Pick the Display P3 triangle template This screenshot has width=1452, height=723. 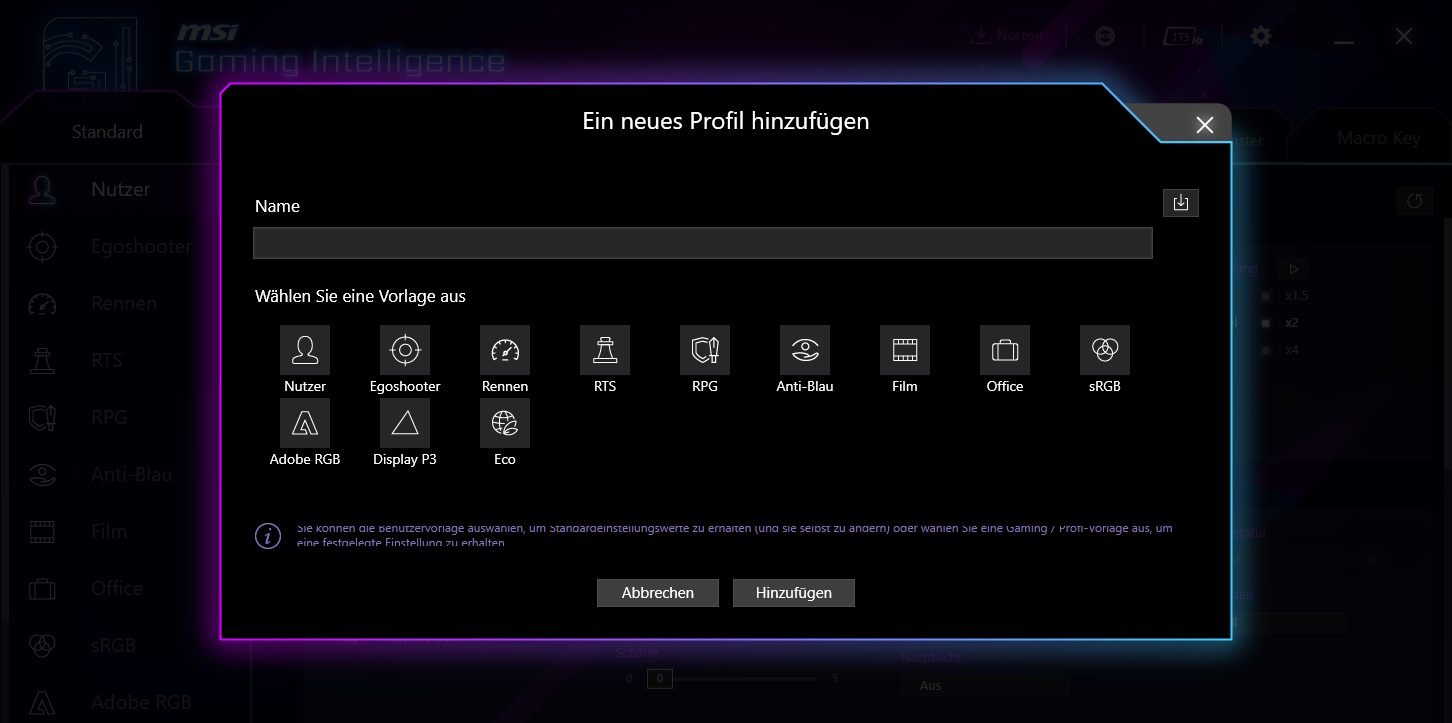(x=405, y=424)
